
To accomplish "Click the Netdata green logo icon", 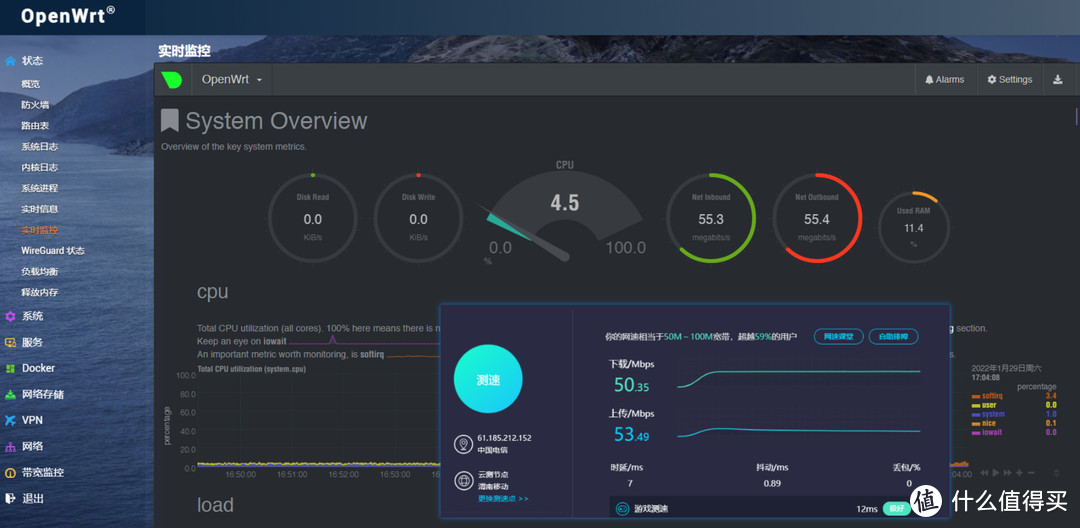I will (x=172, y=80).
